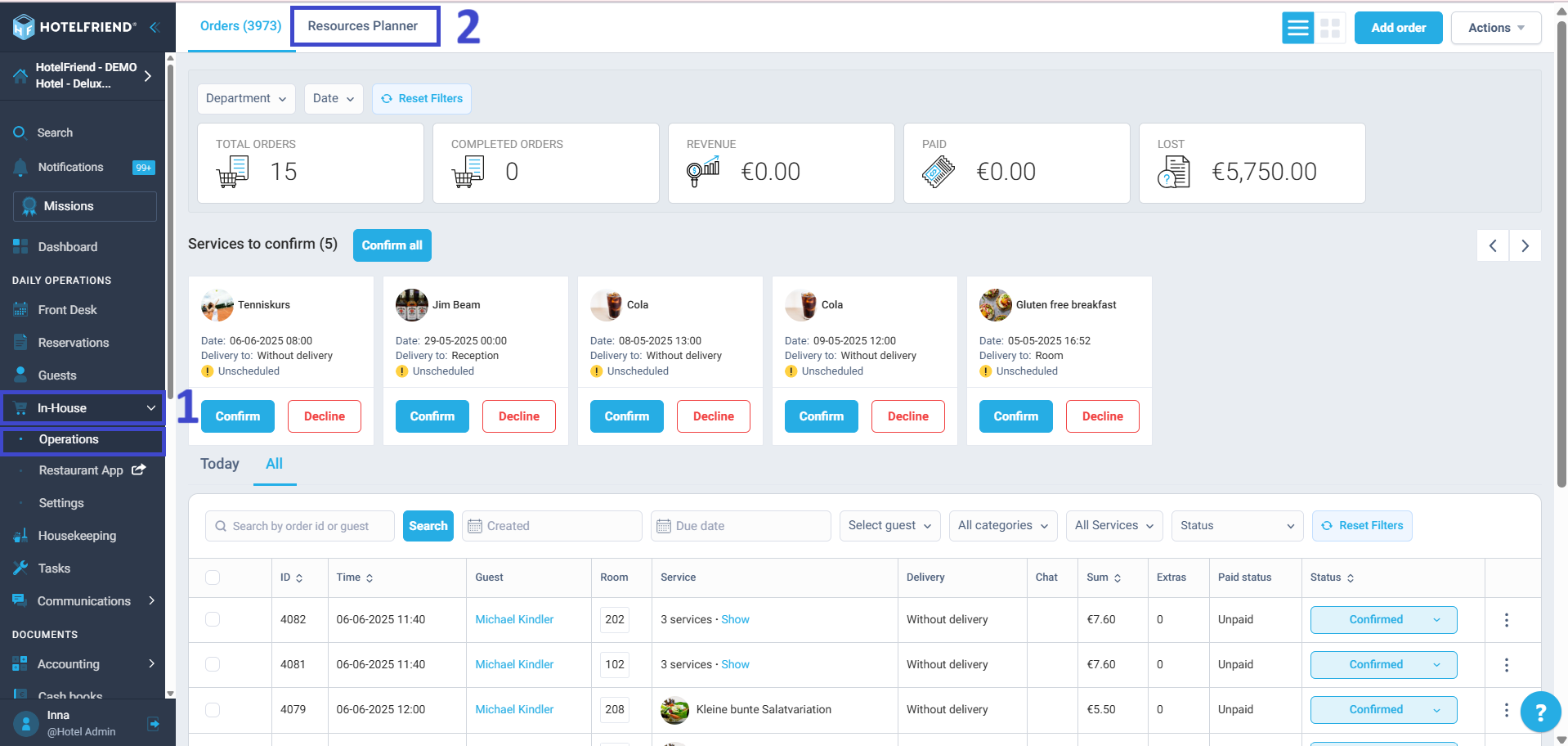The width and height of the screenshot is (1568, 746).
Task: Open the Status filter dropdown
Action: pos(1237,526)
